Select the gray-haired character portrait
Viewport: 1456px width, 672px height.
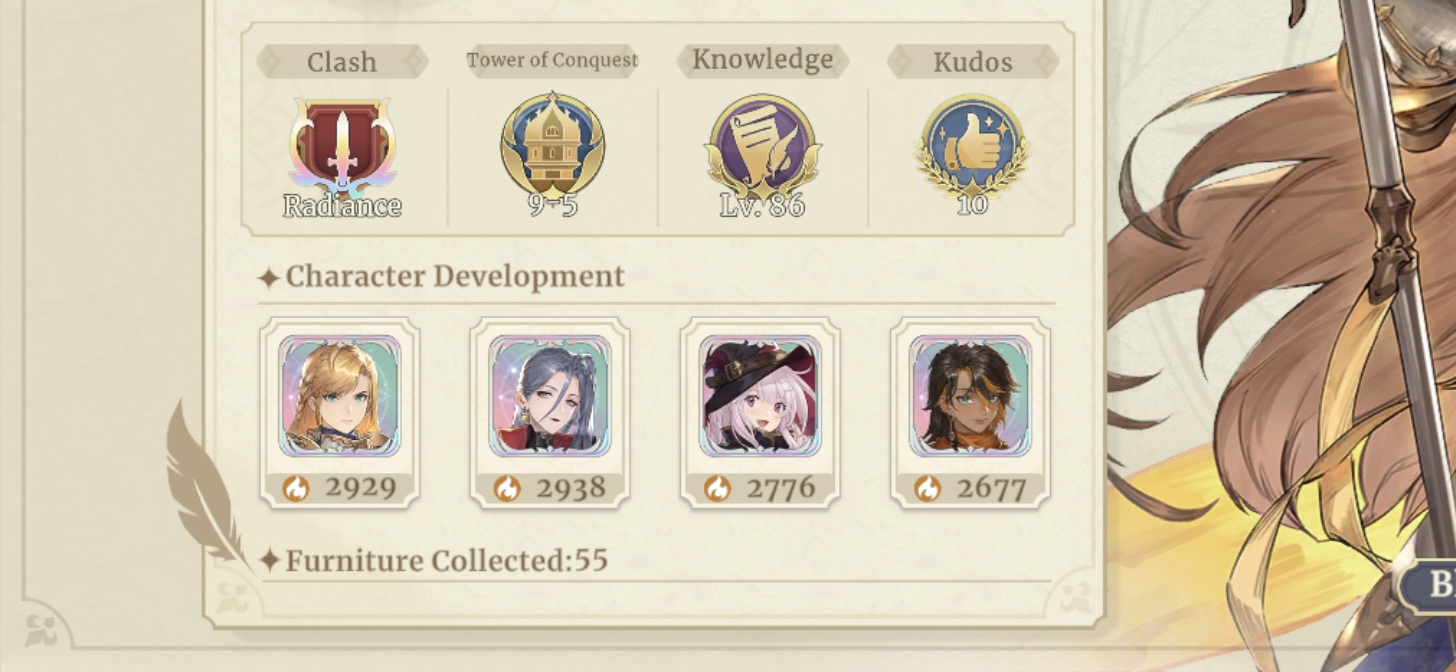[x=550, y=396]
